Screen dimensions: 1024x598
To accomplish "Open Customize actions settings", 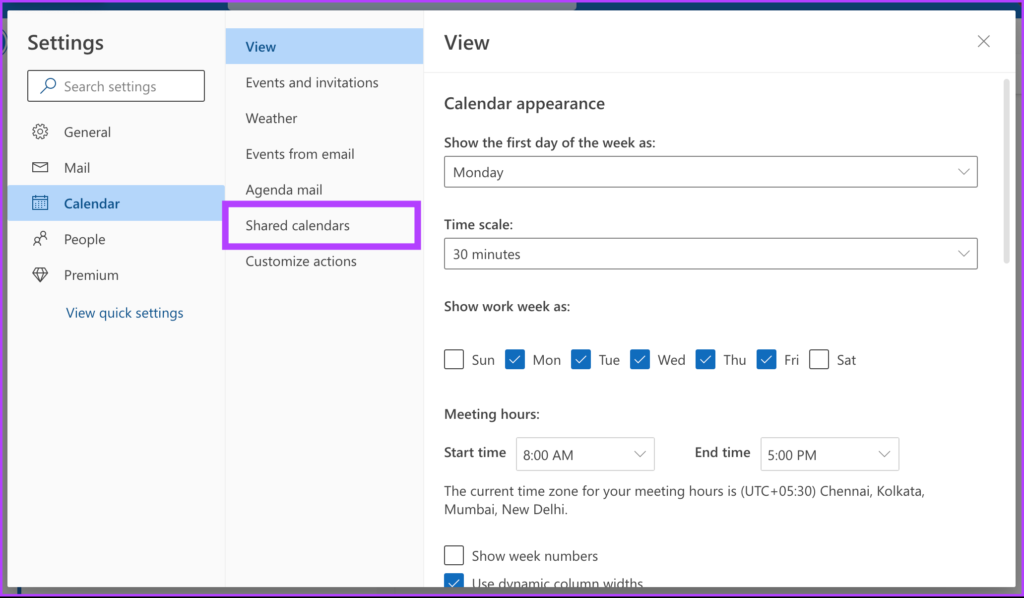I will tap(324, 261).
